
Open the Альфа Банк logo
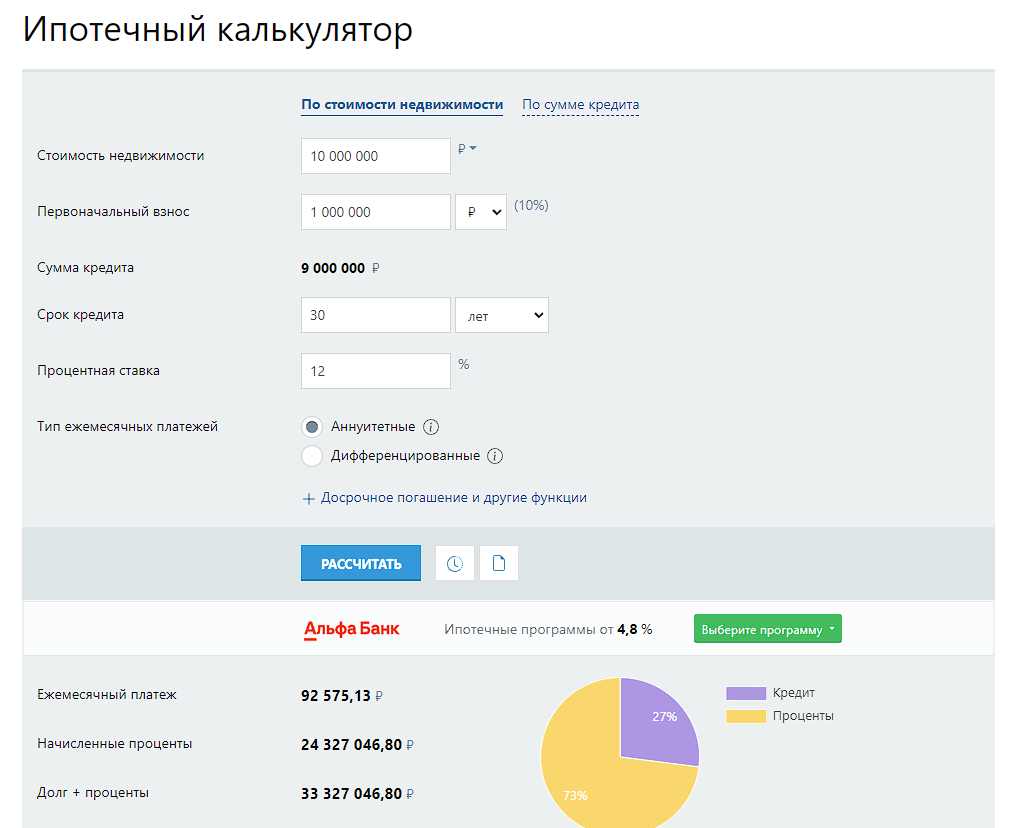point(352,629)
